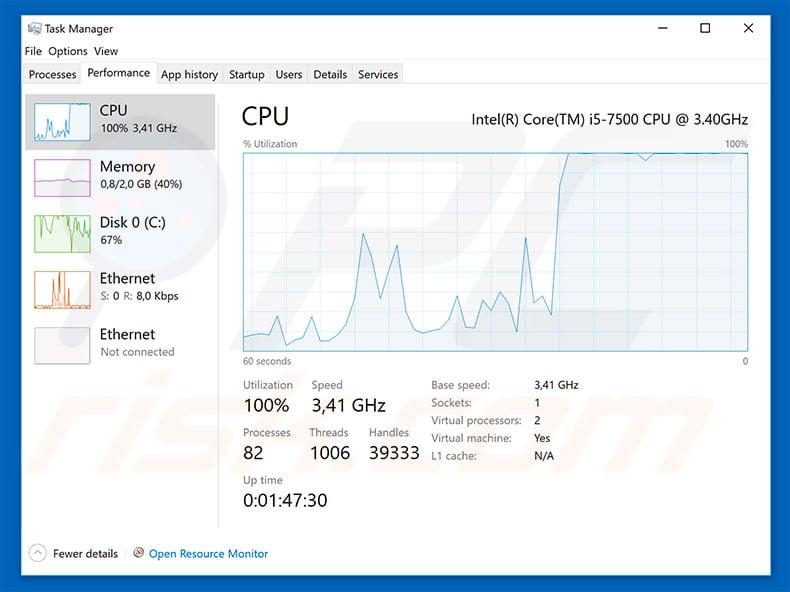790x592 pixels.
Task: Switch to the App history tab
Action: [189, 74]
